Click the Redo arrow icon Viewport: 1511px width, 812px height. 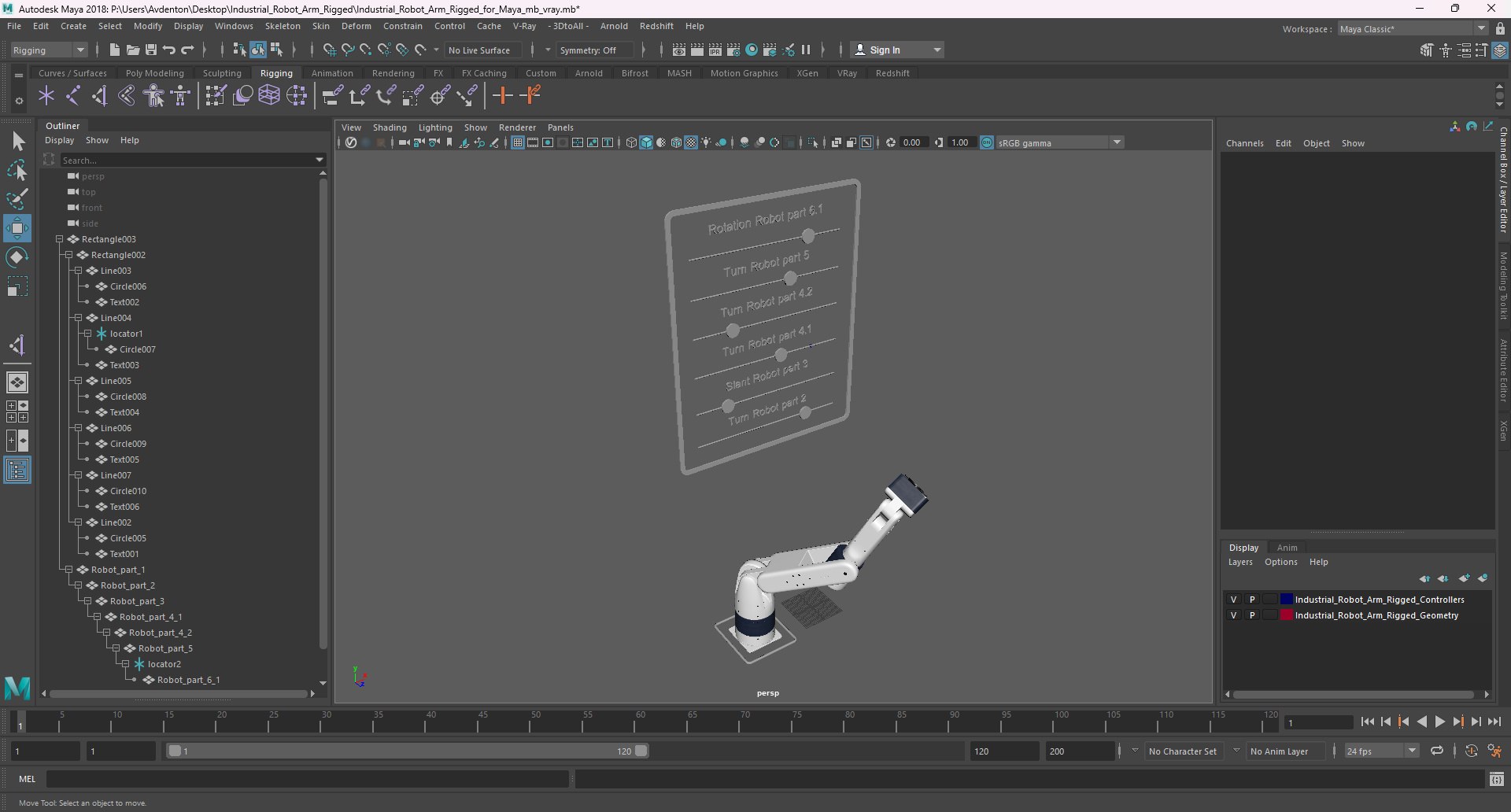pos(187,50)
